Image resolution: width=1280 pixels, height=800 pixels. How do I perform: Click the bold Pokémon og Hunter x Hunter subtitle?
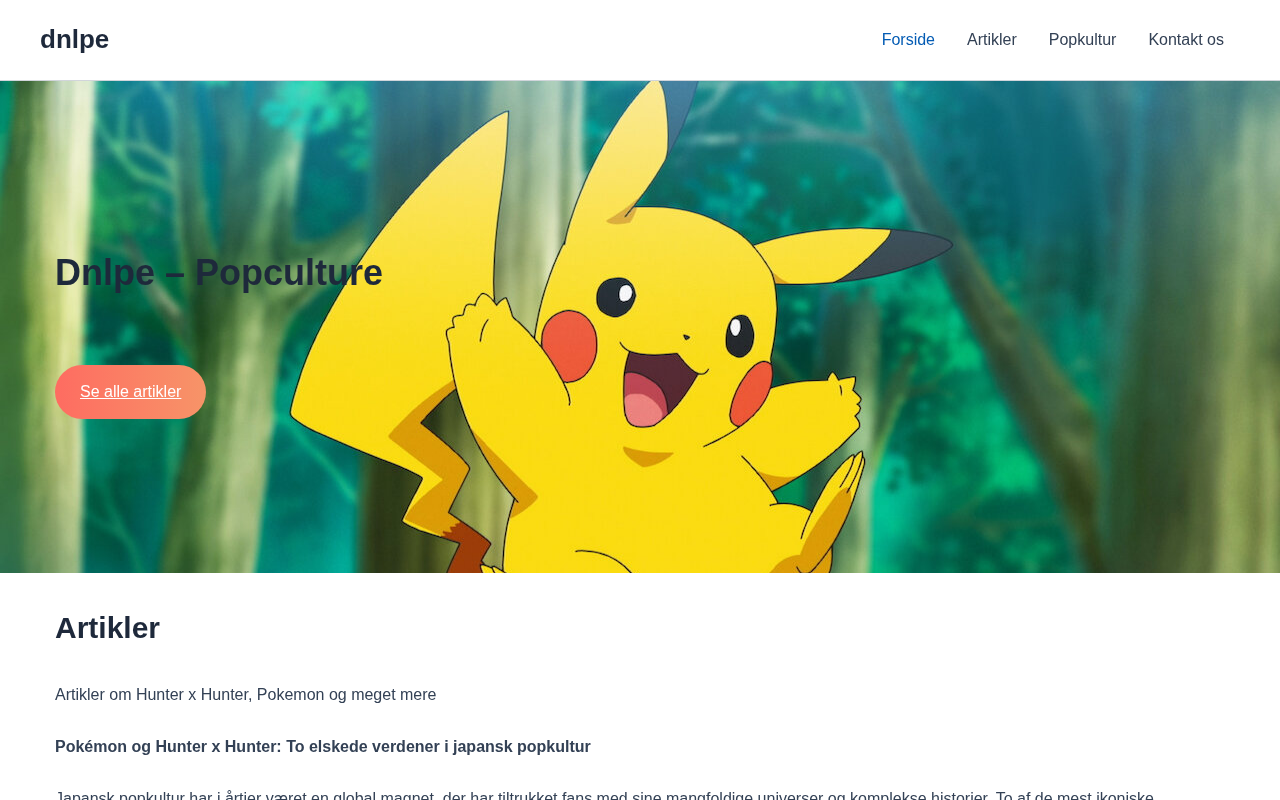click(323, 747)
